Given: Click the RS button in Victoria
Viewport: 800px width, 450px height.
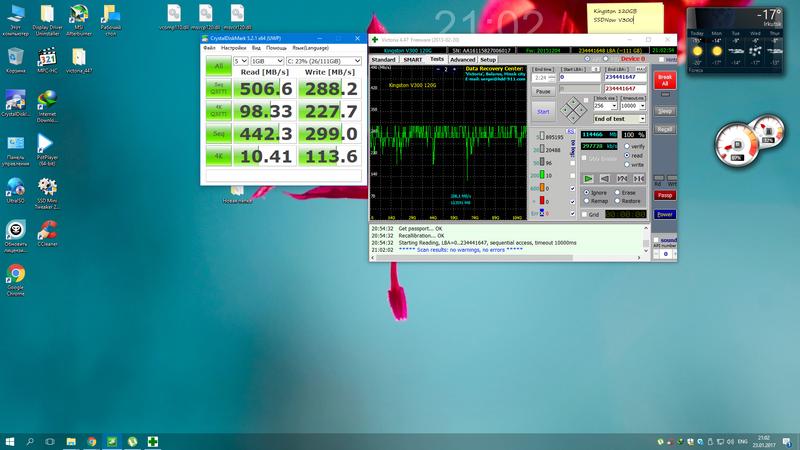Looking at the screenshot, I should [570, 131].
